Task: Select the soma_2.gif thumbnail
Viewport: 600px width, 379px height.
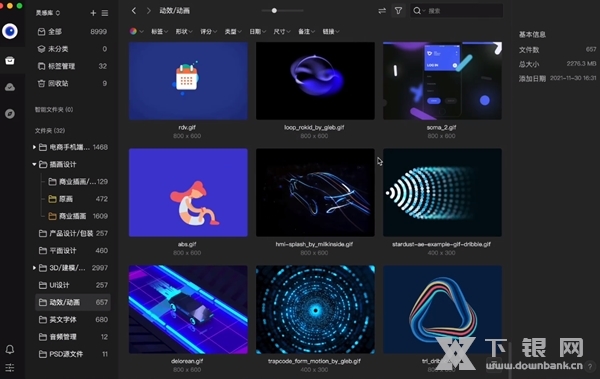Action: [x=442, y=81]
